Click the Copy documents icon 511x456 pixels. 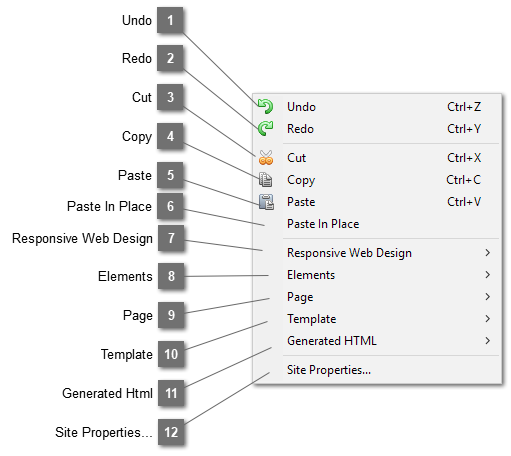click(x=266, y=179)
